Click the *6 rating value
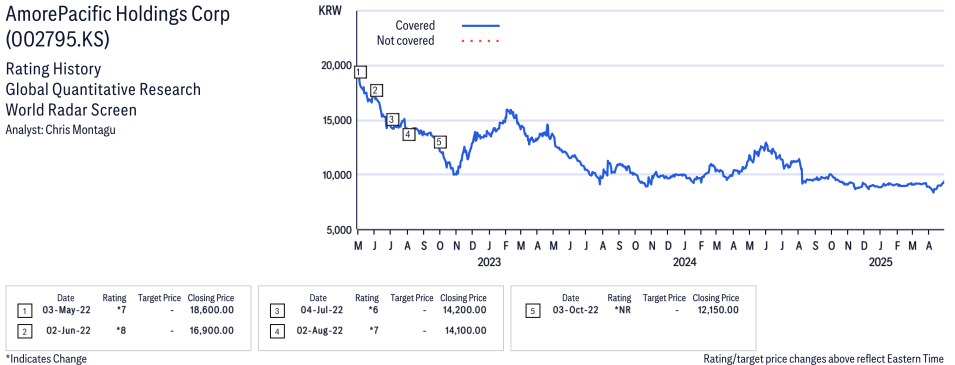The height and width of the screenshot is (365, 955). coord(373,310)
